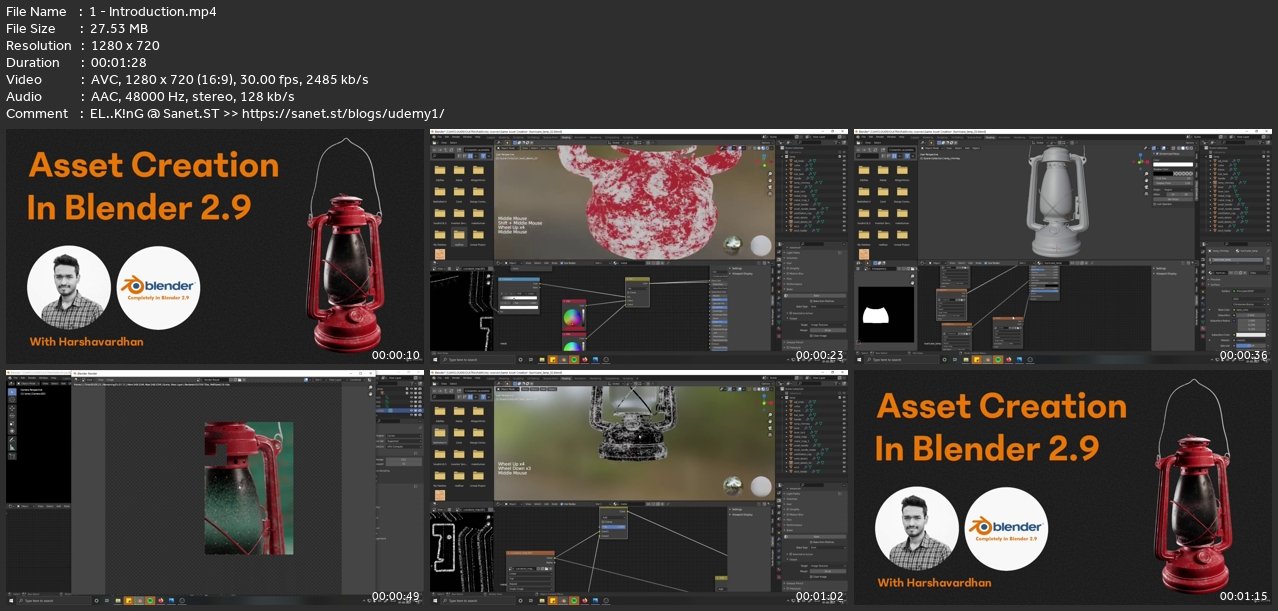This screenshot has height=611, width=1278.
Task: Click the ColorRamp gradient bar in 00:00:23 frame
Action: (x=517, y=299)
